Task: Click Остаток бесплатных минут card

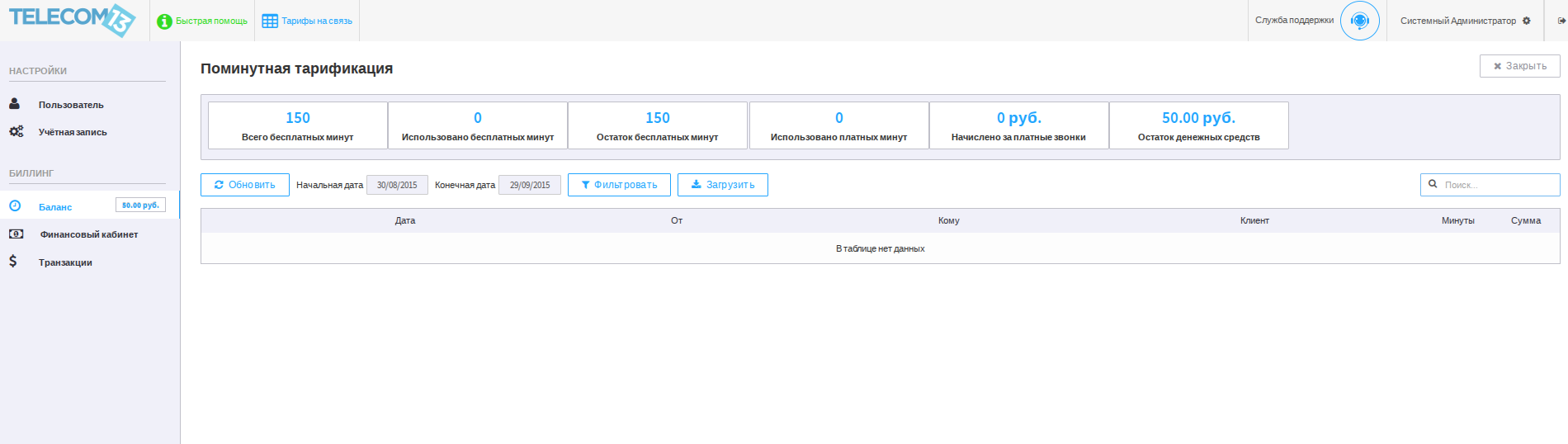Action: point(658,125)
